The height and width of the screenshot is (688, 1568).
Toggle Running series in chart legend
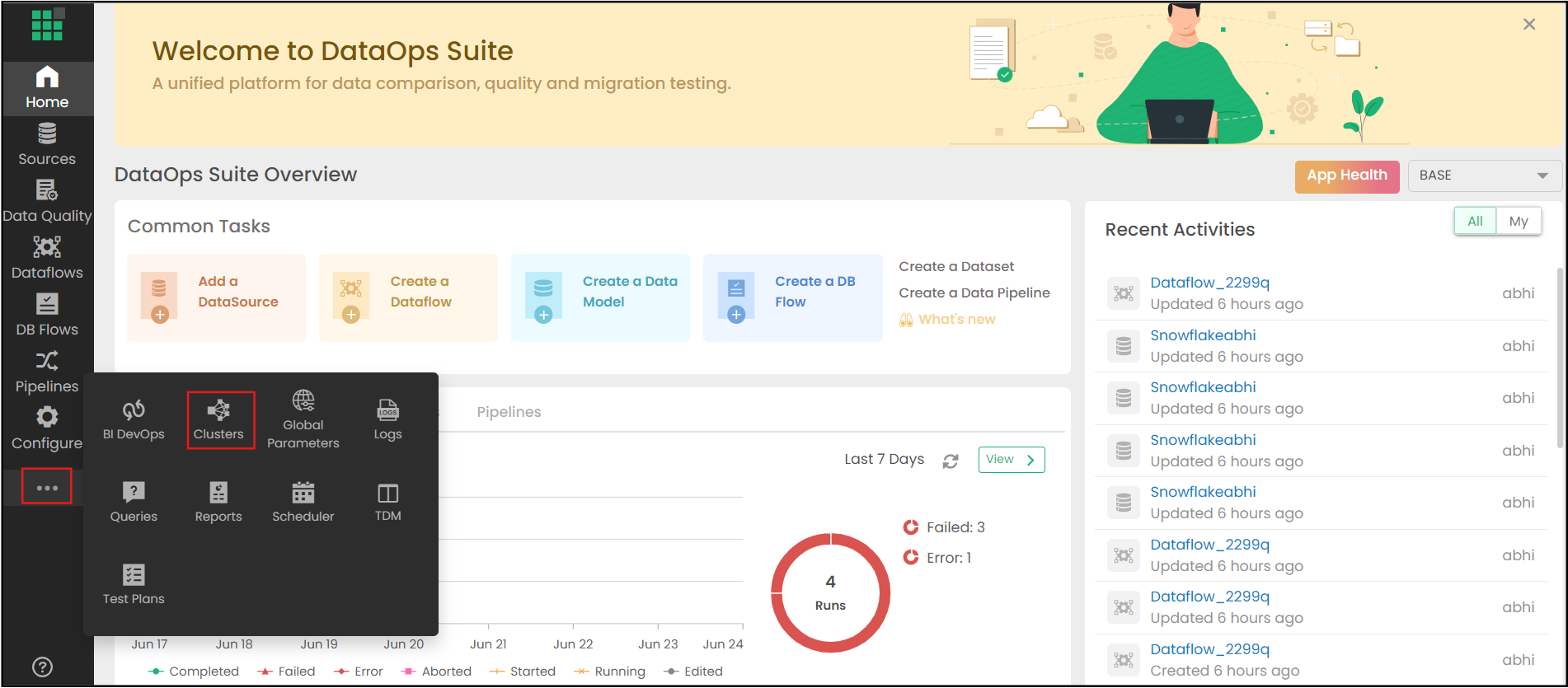pos(610,672)
